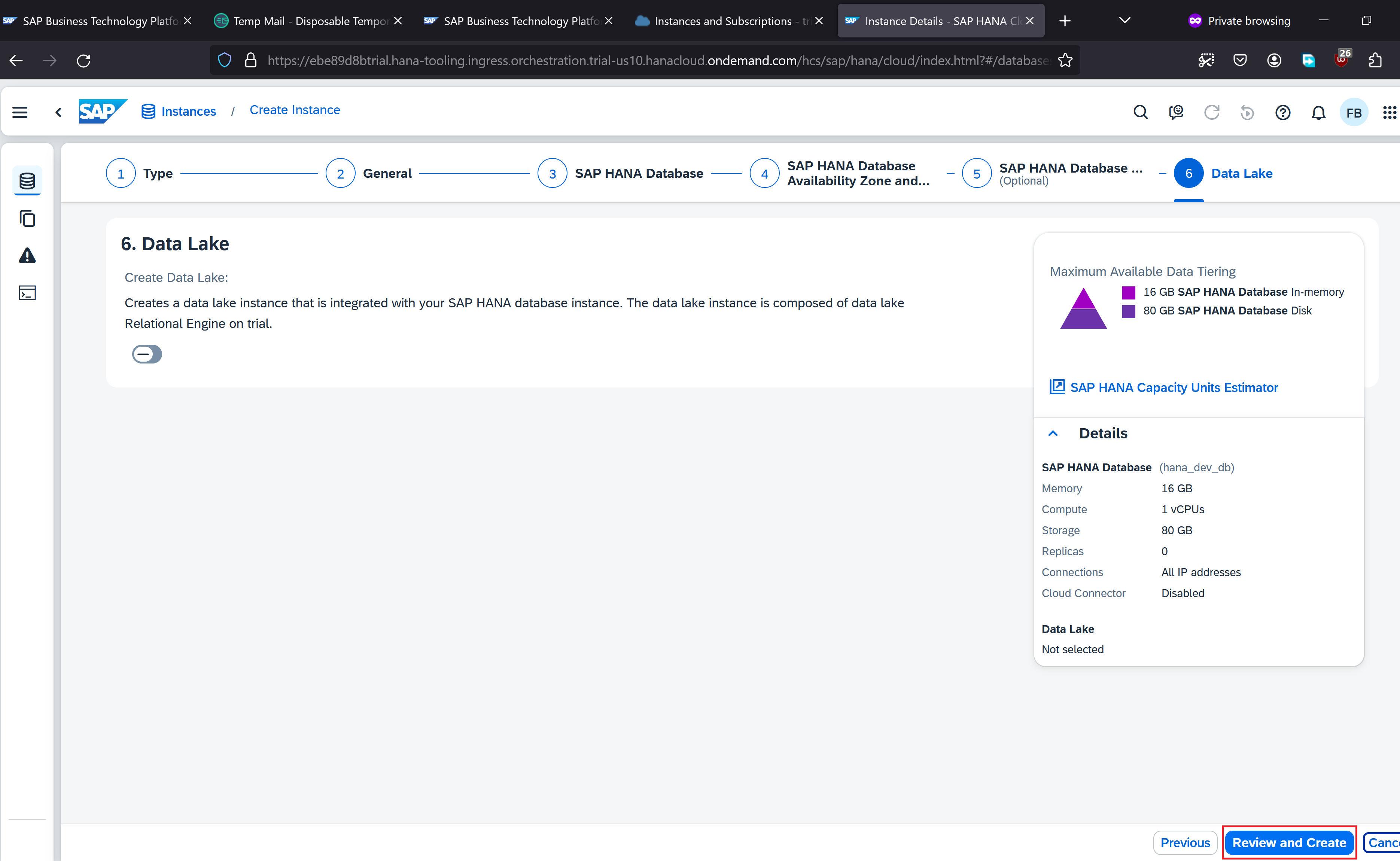This screenshot has width=1400, height=861.
Task: Open the product switcher grid icon
Action: tap(1389, 113)
